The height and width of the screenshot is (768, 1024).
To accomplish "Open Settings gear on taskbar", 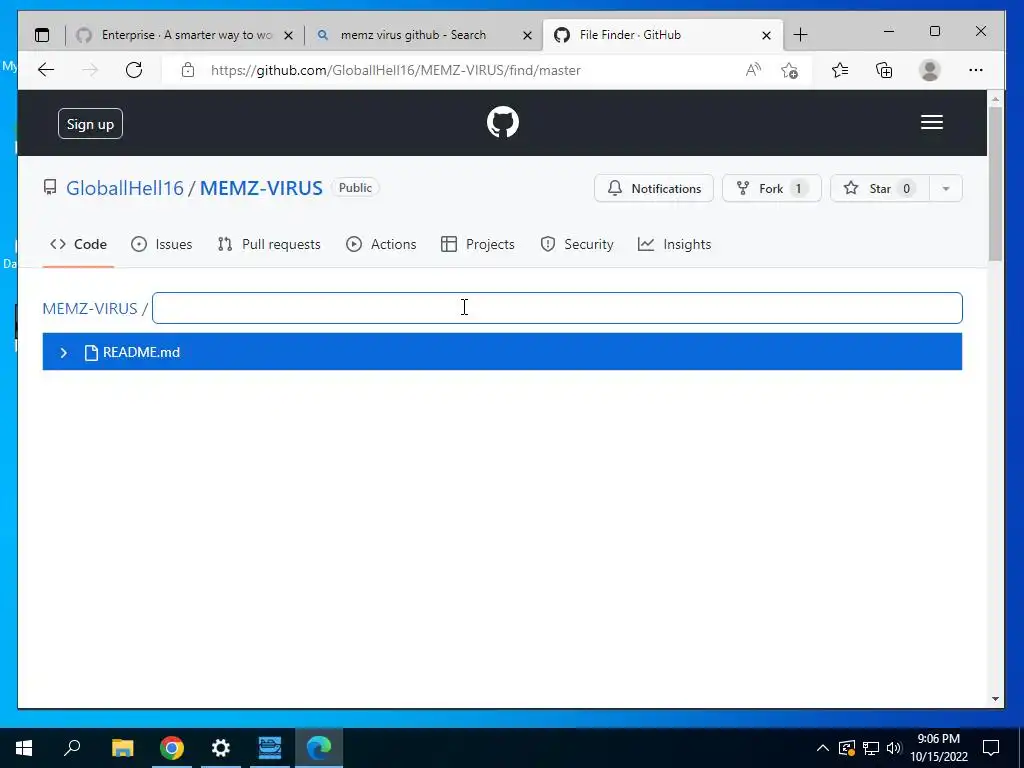I will point(221,748).
